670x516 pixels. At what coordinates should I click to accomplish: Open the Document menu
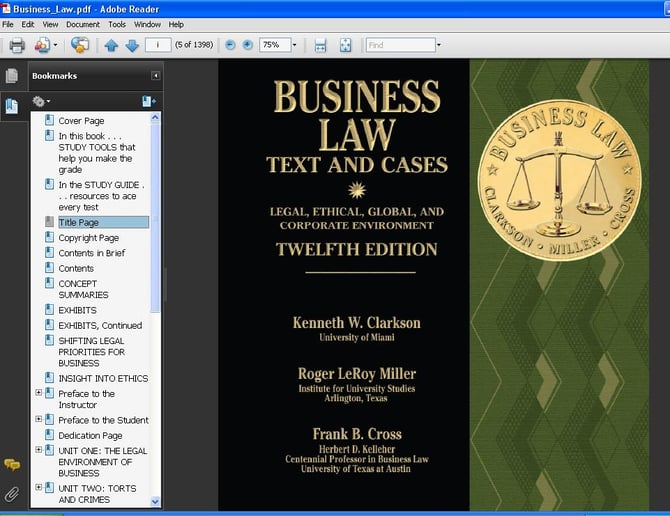coord(83,24)
